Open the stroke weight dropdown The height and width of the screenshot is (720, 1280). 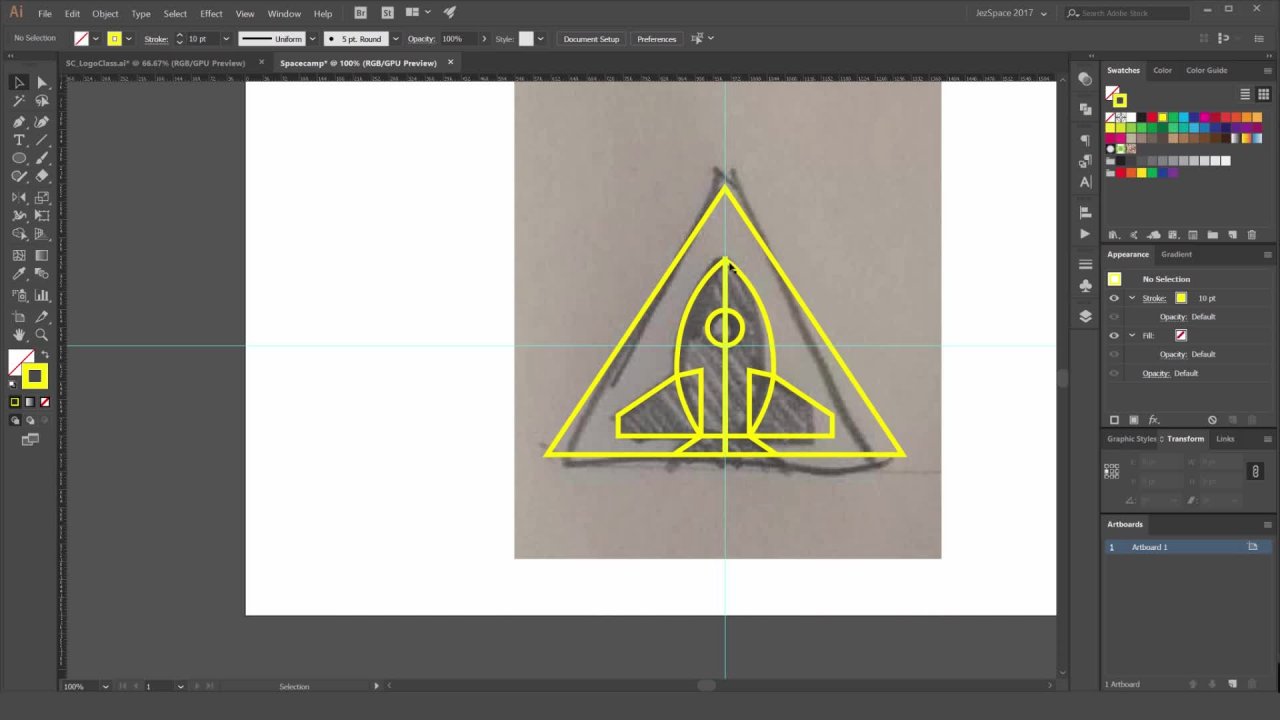[226, 39]
